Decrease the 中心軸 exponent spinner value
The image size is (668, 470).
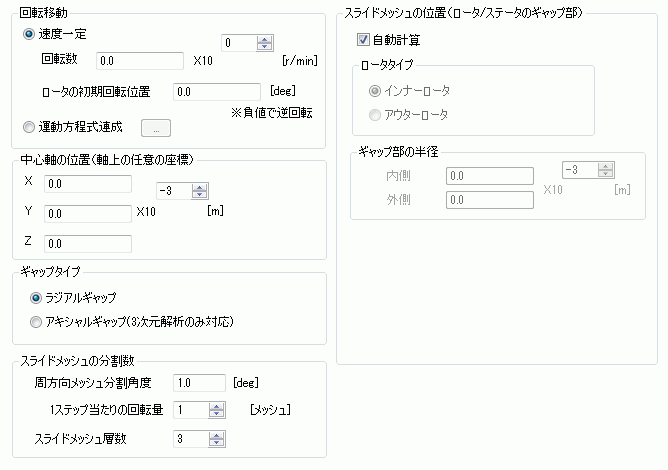point(199,195)
